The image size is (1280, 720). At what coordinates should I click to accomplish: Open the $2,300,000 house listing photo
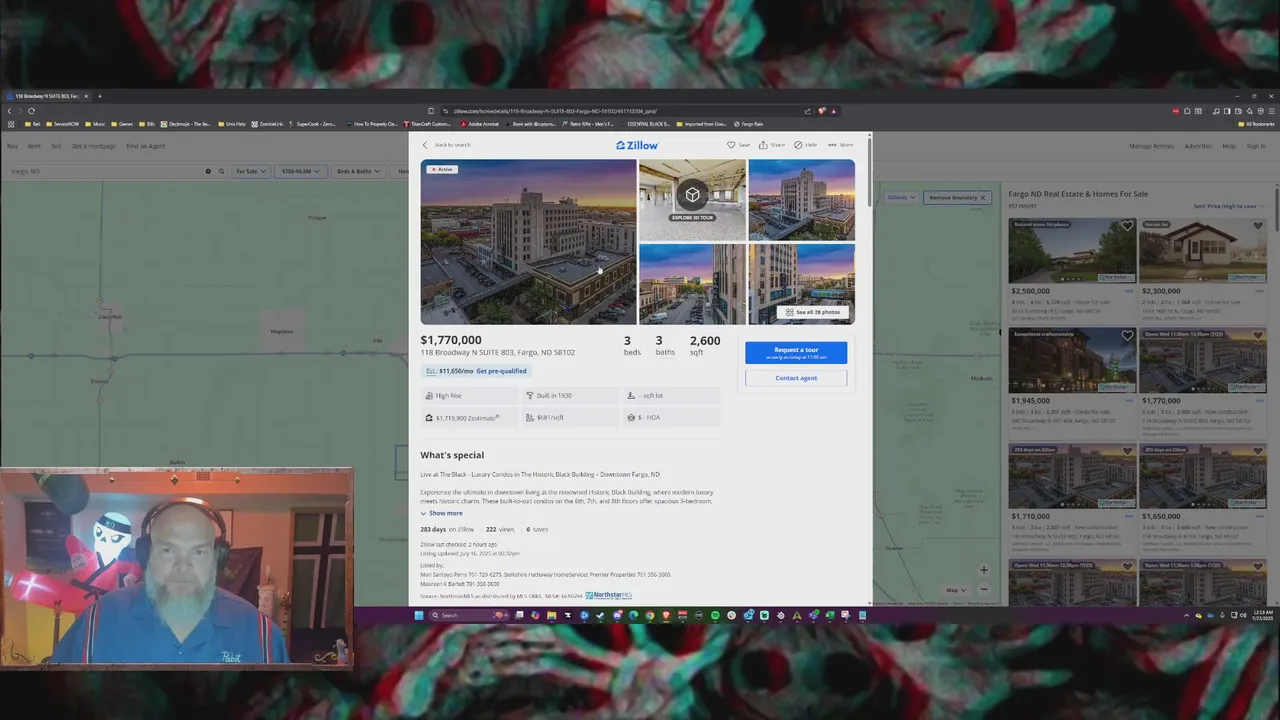1202,251
